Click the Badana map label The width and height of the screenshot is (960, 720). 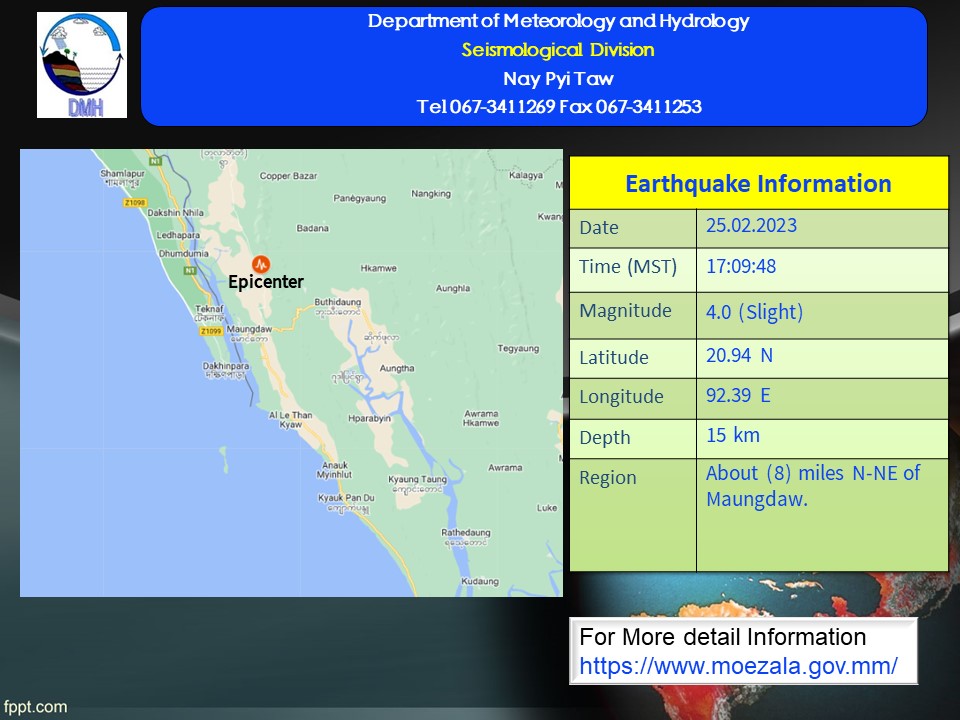coord(312,228)
